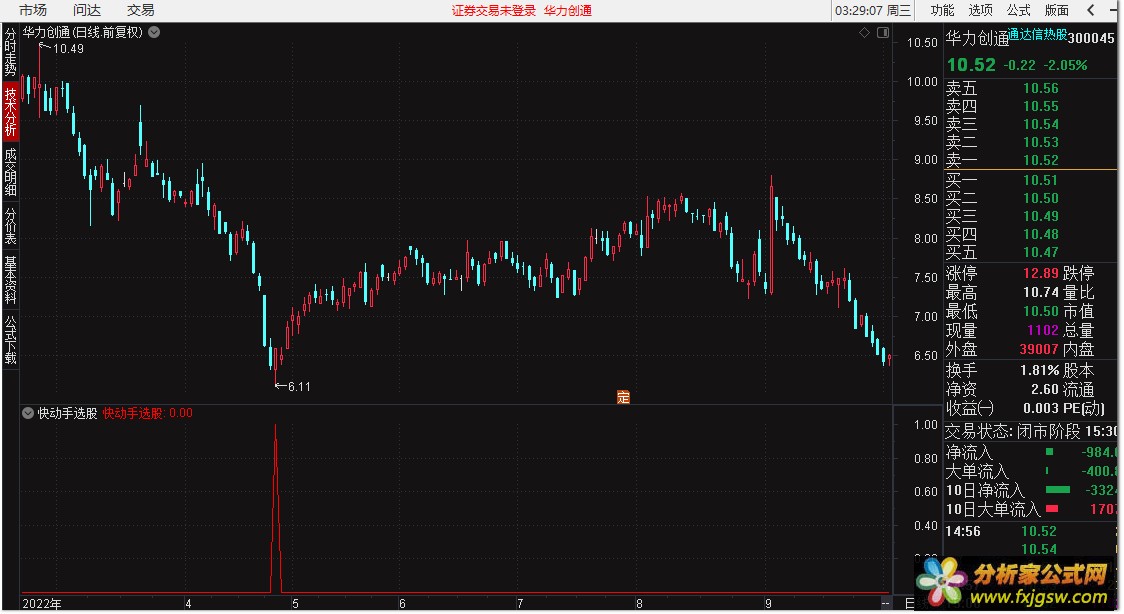The image size is (1124, 614).
Task: Click the 卖一 price 10.52
Action: [x=1041, y=160]
